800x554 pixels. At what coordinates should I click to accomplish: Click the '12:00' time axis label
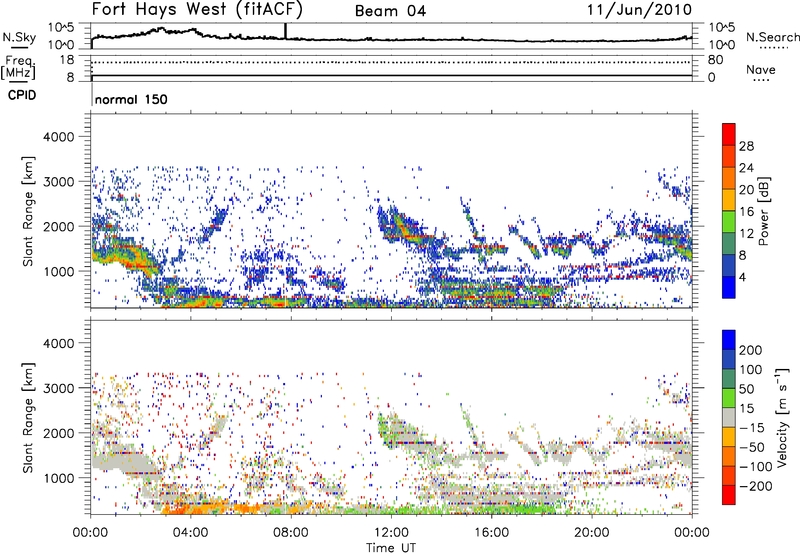point(391,533)
